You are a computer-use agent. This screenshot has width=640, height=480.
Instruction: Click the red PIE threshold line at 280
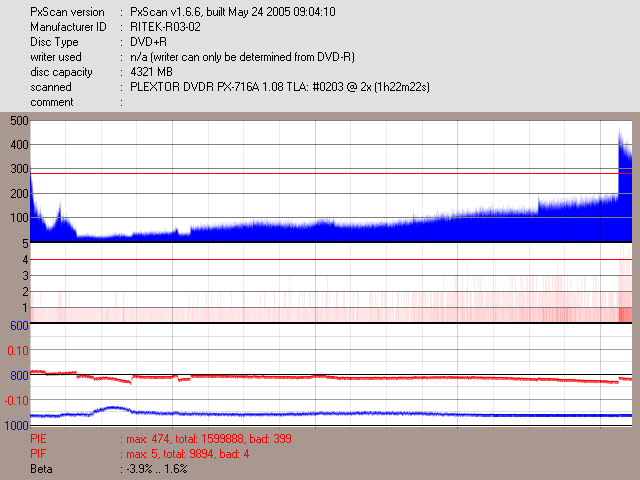tap(331, 173)
